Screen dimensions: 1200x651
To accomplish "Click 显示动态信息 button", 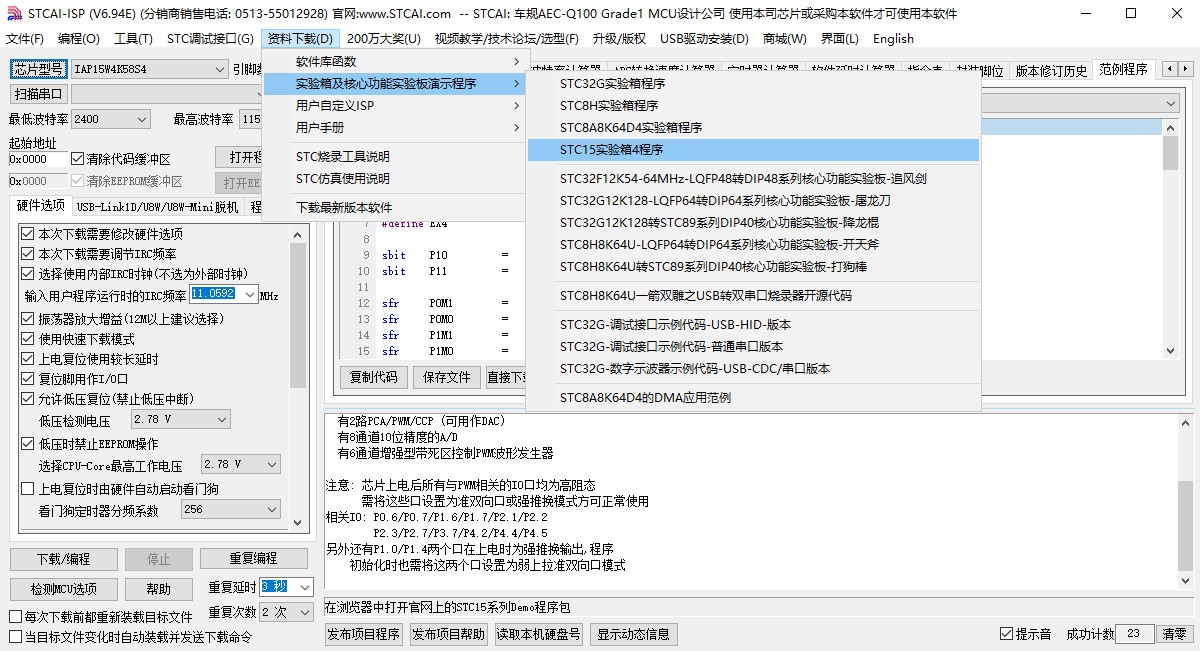I will [634, 634].
